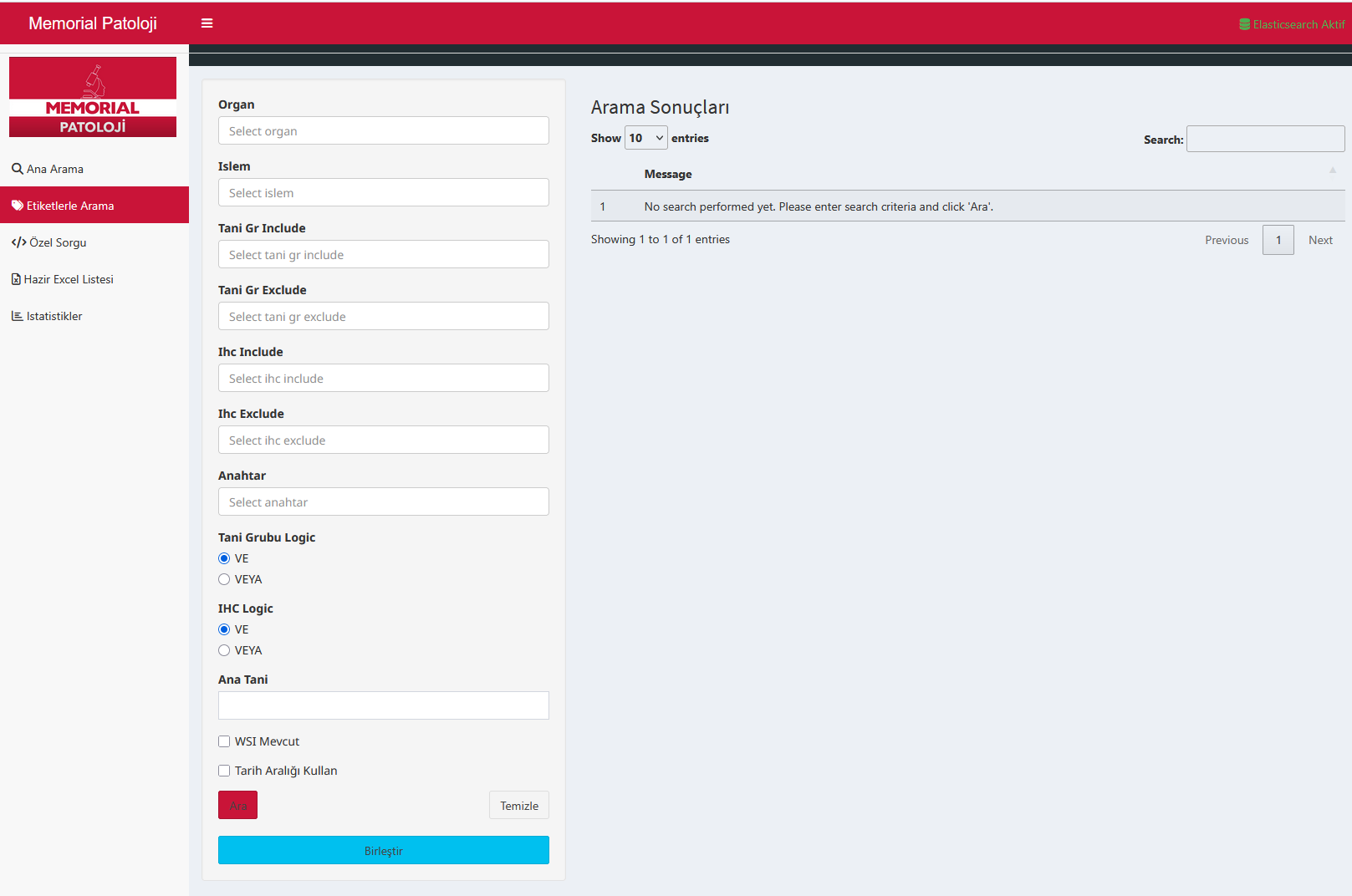Open Ana Arama search icon item
This screenshot has width=1352, height=896.
coord(17,169)
